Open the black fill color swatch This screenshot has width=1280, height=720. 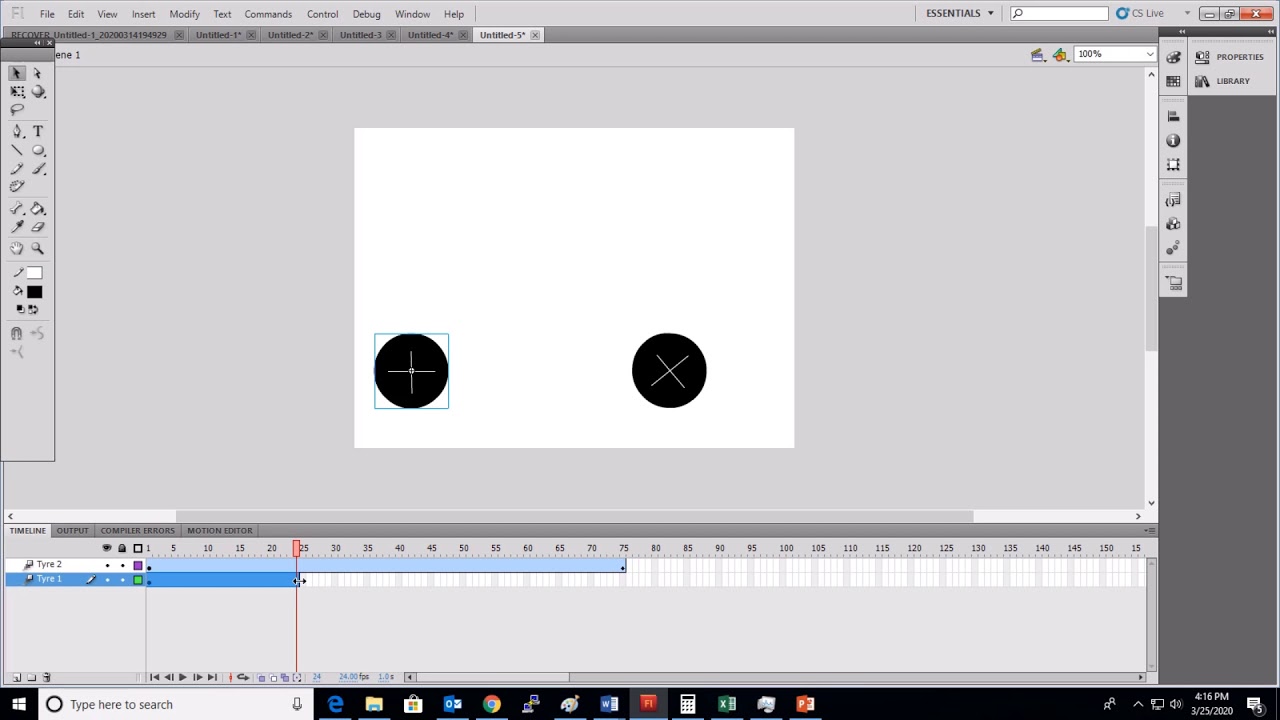tap(34, 292)
